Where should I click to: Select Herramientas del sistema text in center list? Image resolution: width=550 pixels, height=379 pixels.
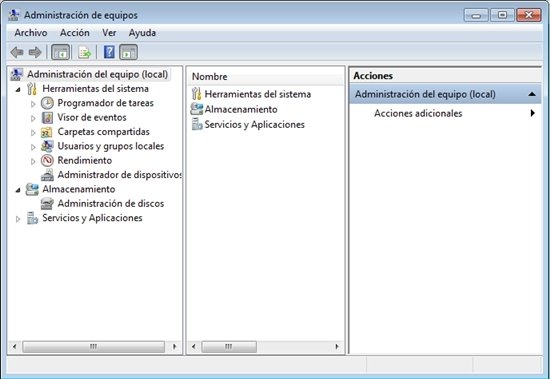point(258,94)
